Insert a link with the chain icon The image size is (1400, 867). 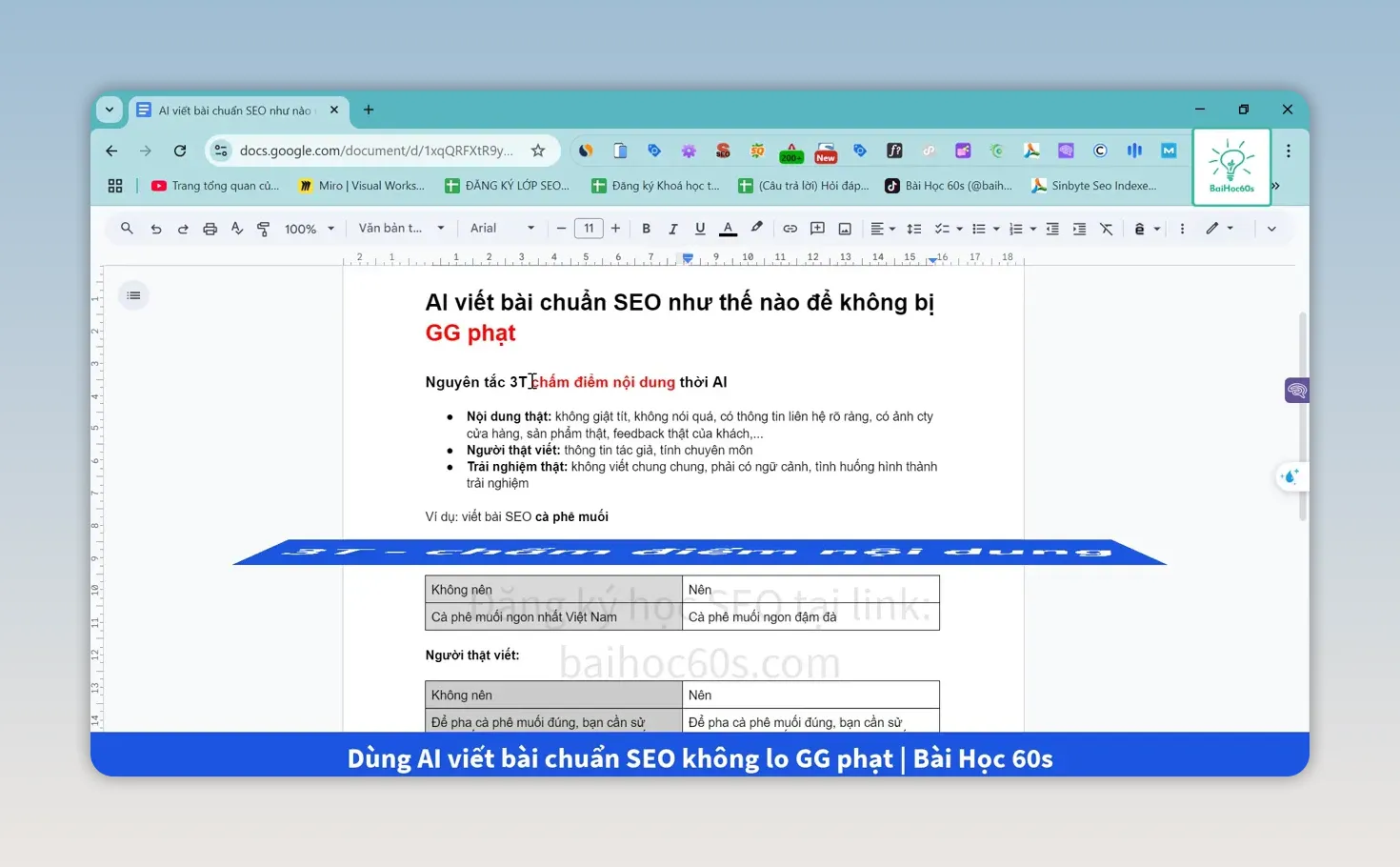[x=790, y=229]
